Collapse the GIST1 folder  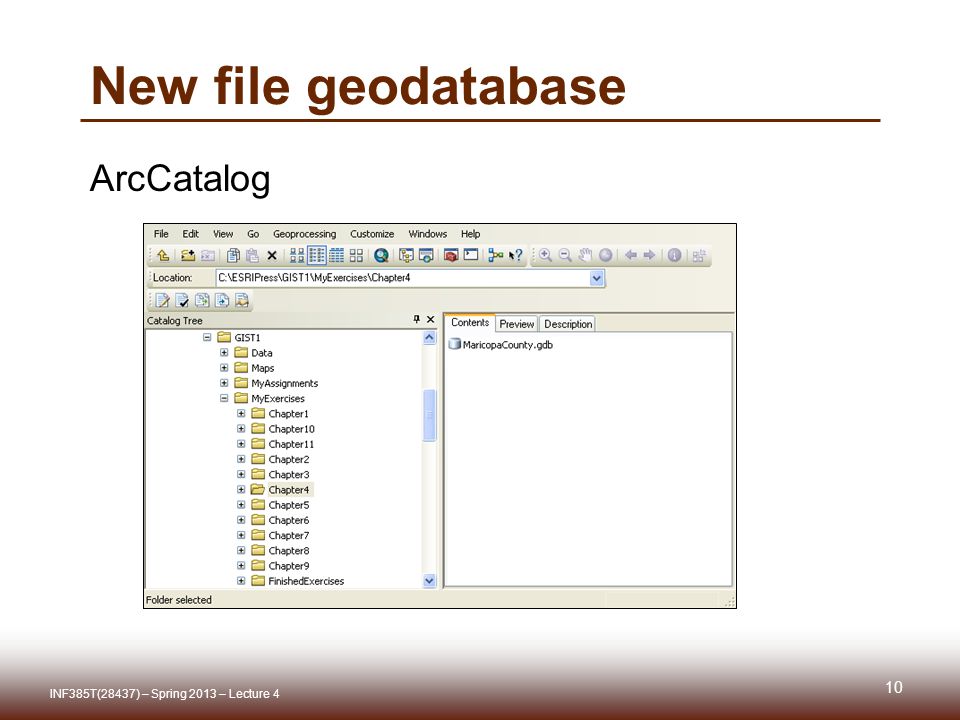tap(207, 337)
